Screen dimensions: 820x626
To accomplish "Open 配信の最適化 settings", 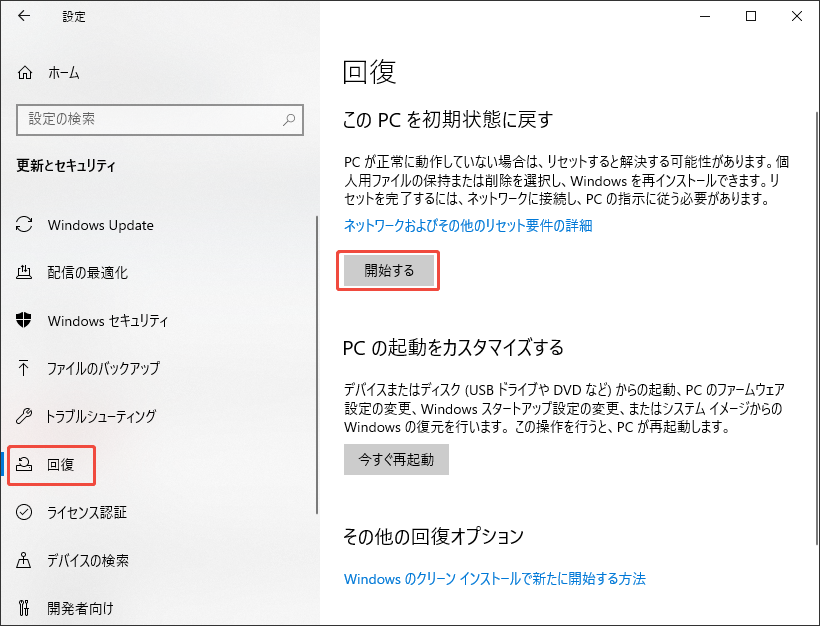I will coord(87,272).
